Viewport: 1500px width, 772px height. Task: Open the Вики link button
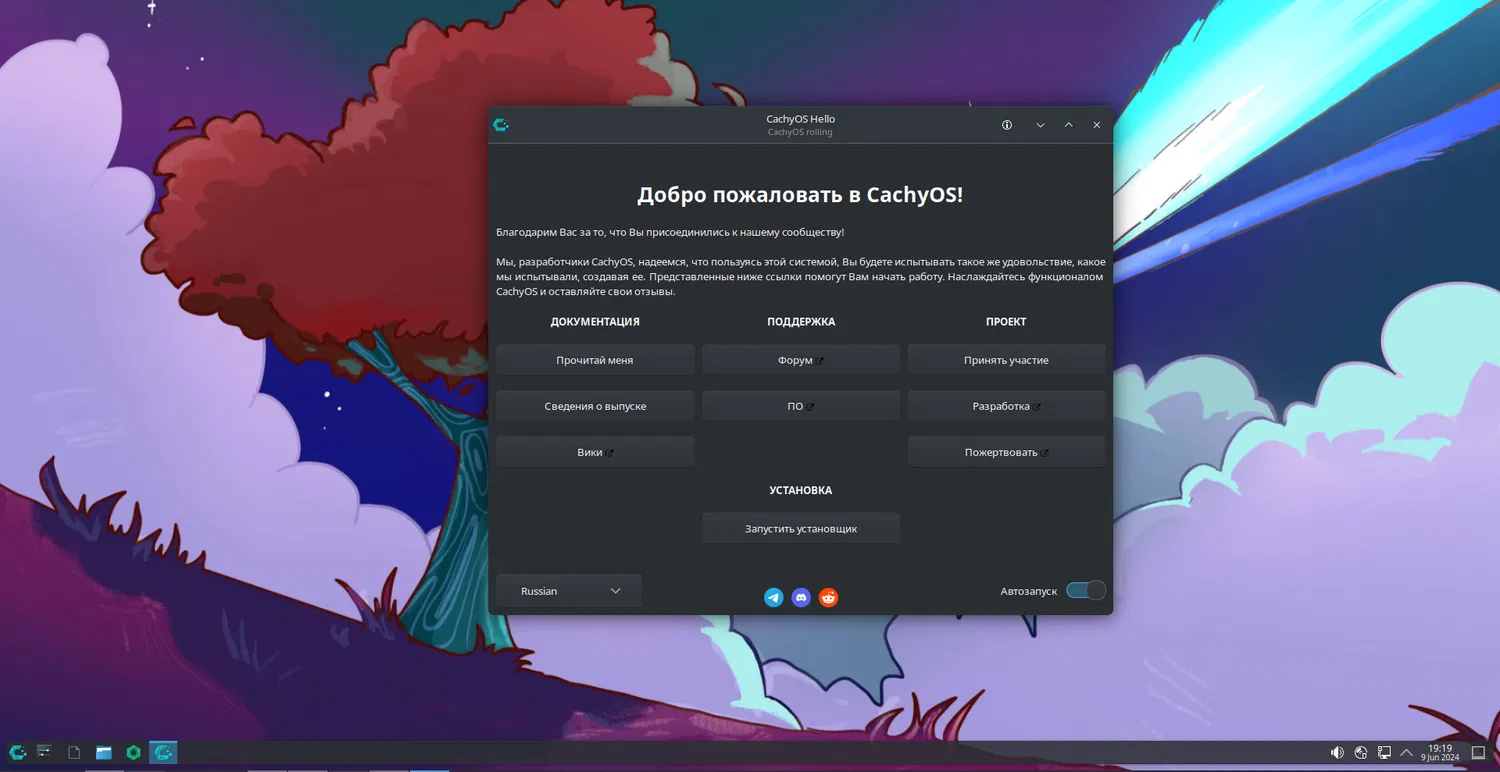point(595,452)
